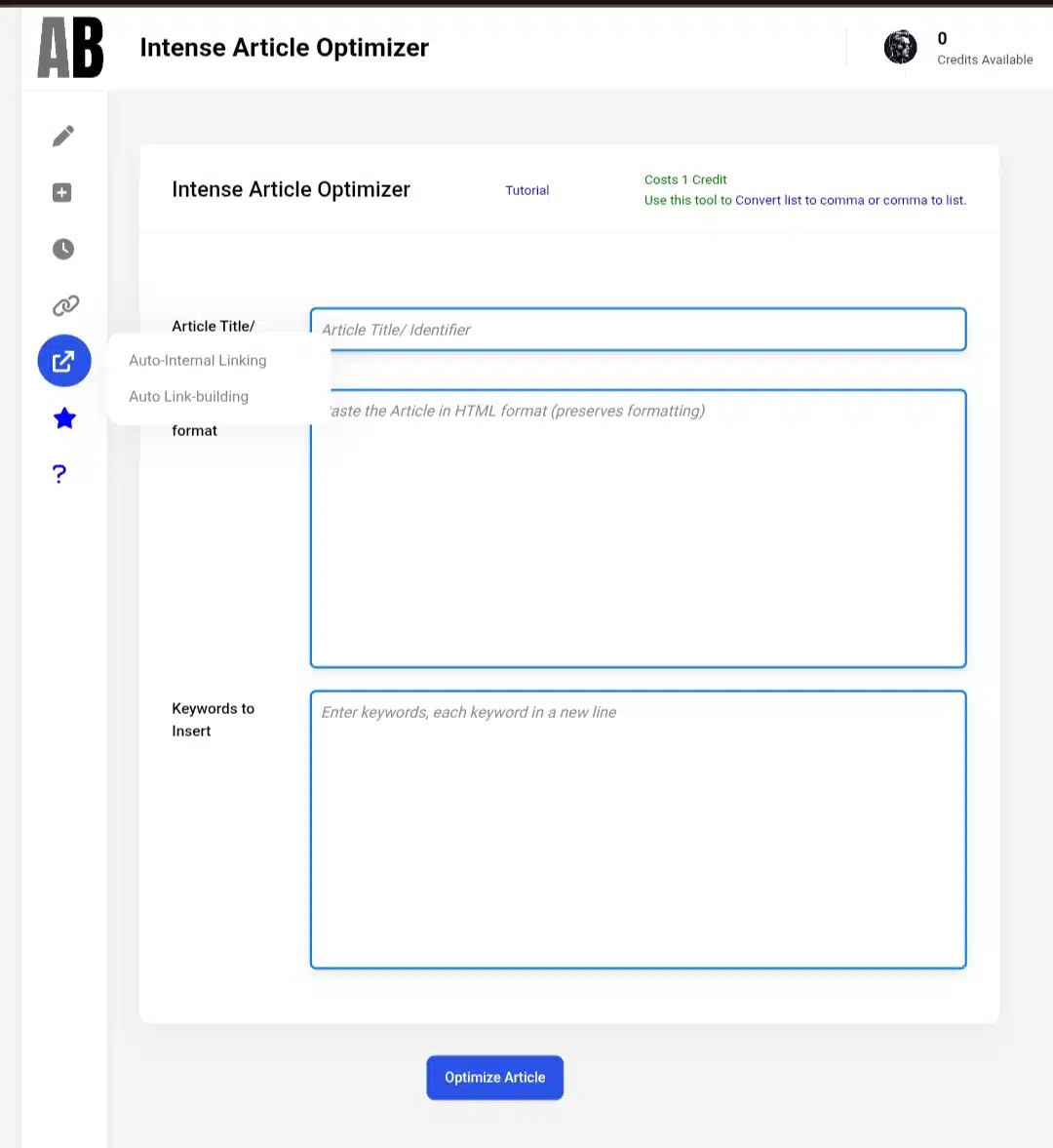Image resolution: width=1053 pixels, height=1148 pixels.
Task: Choose Auto Link-building from the flyout
Action: 189,396
